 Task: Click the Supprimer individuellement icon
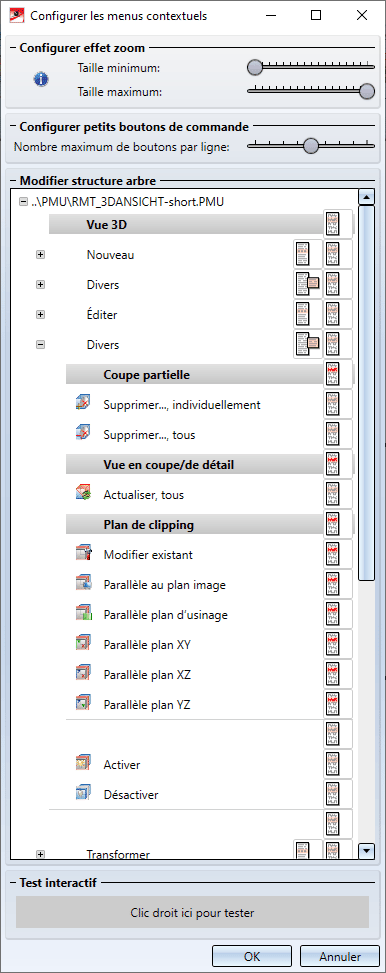tap(83, 405)
